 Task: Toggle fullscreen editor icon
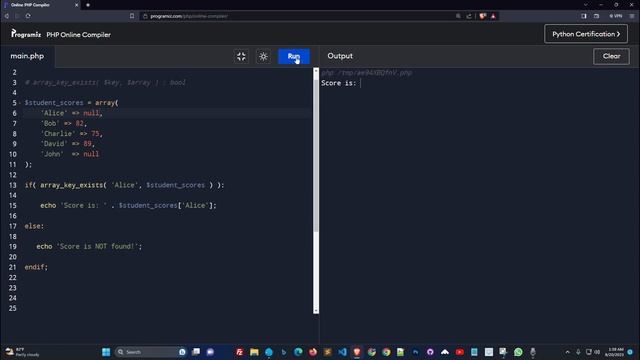[x=241, y=56]
